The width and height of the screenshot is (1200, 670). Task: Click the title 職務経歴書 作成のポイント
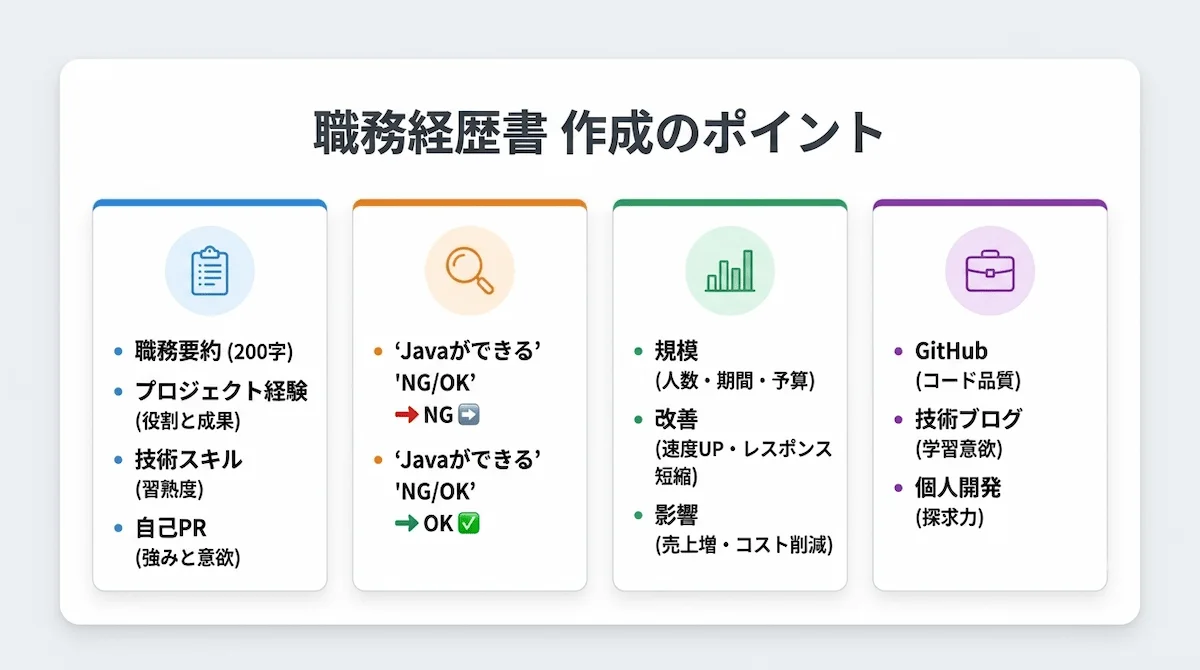(600, 132)
